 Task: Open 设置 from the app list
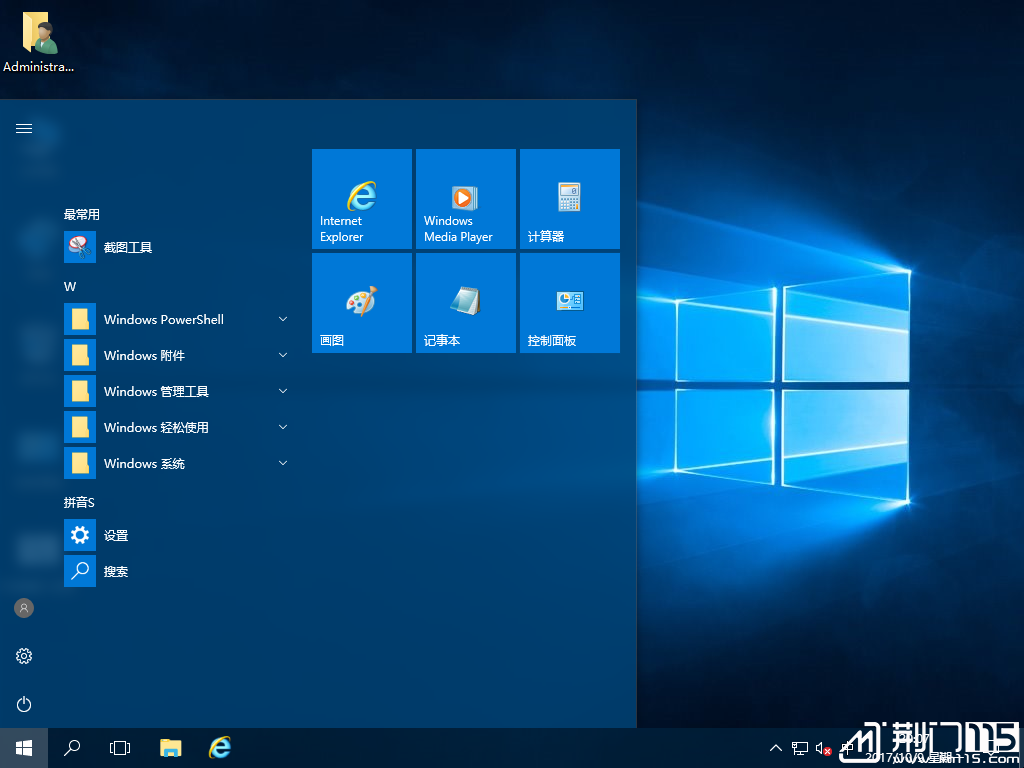115,535
